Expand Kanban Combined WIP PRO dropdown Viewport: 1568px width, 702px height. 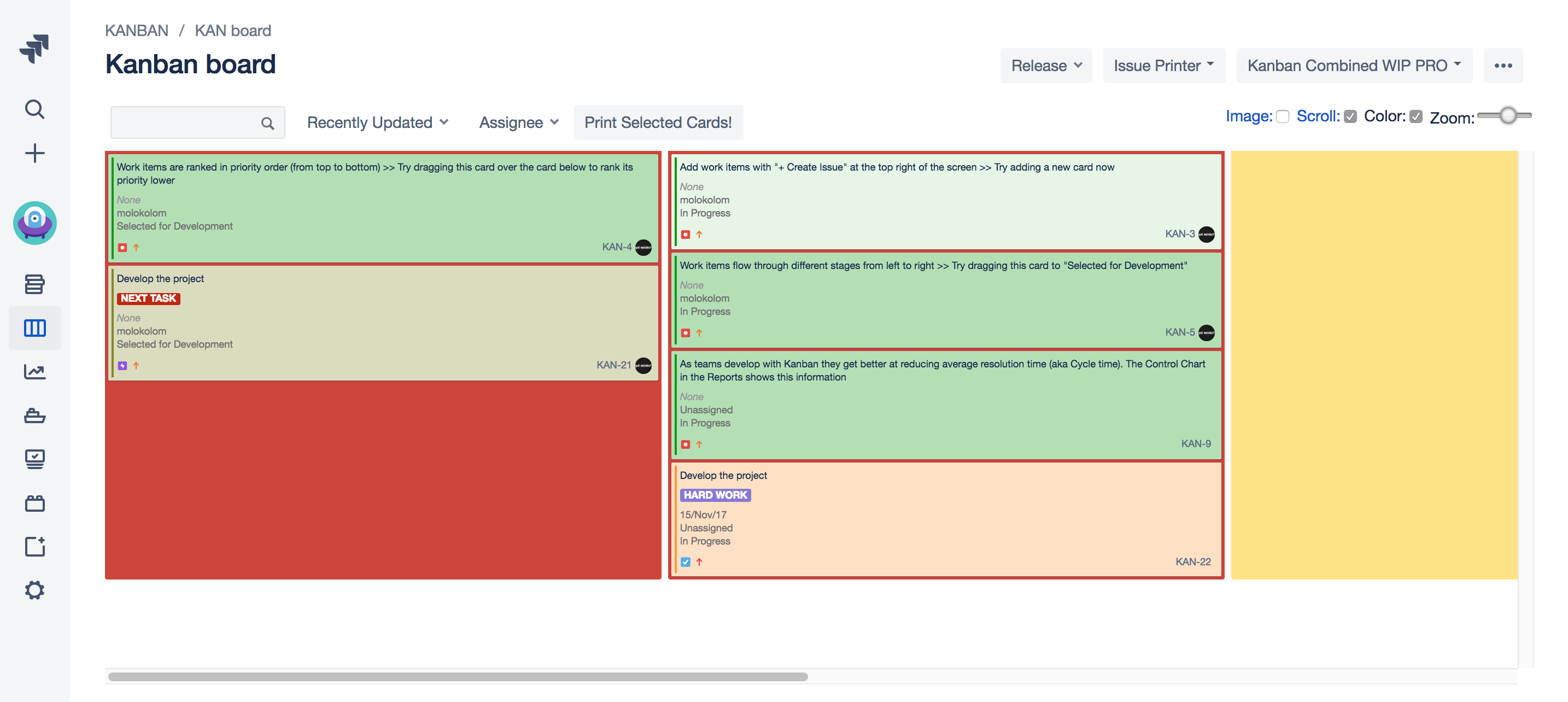pyautogui.click(x=1354, y=66)
